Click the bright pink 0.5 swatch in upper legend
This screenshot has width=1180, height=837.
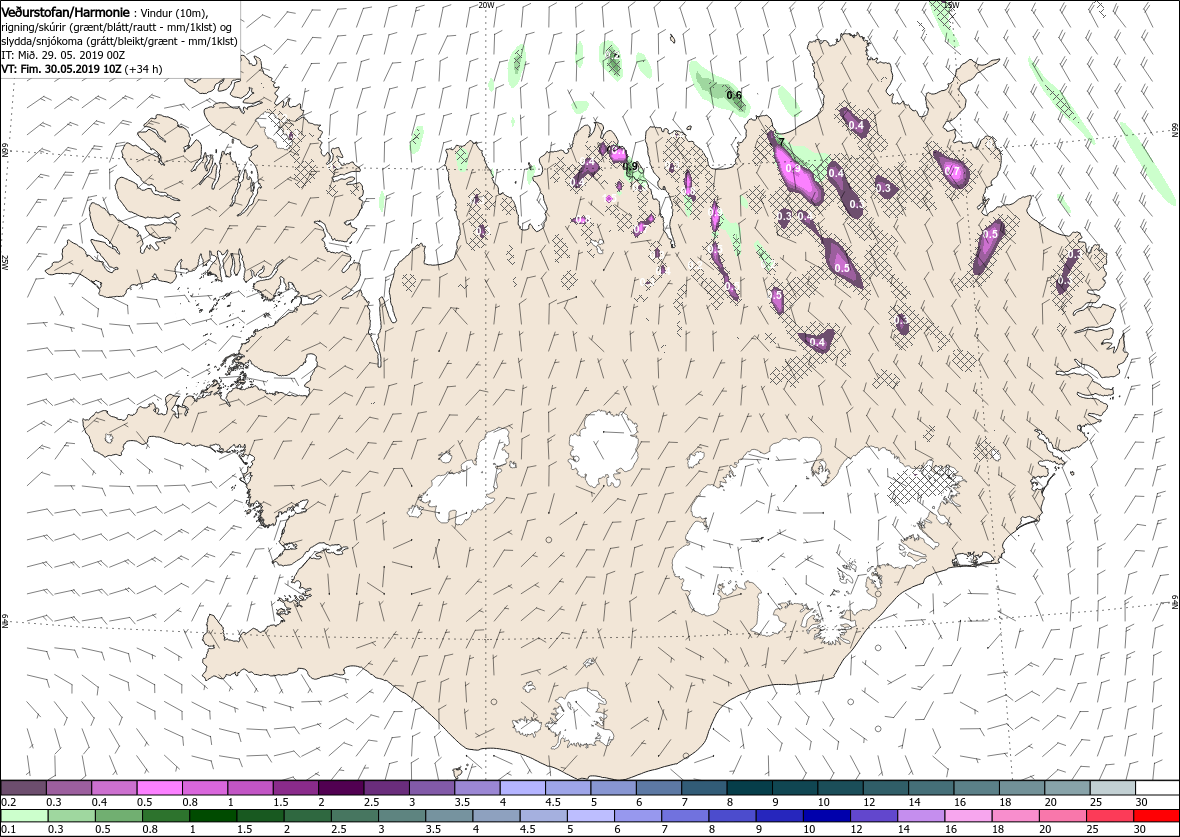click(x=160, y=787)
